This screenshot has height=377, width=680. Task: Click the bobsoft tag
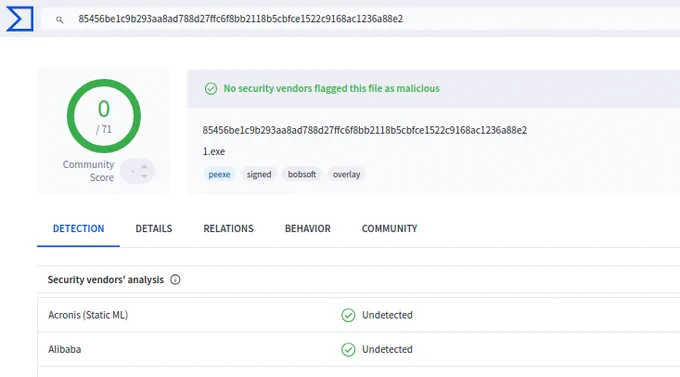(302, 174)
